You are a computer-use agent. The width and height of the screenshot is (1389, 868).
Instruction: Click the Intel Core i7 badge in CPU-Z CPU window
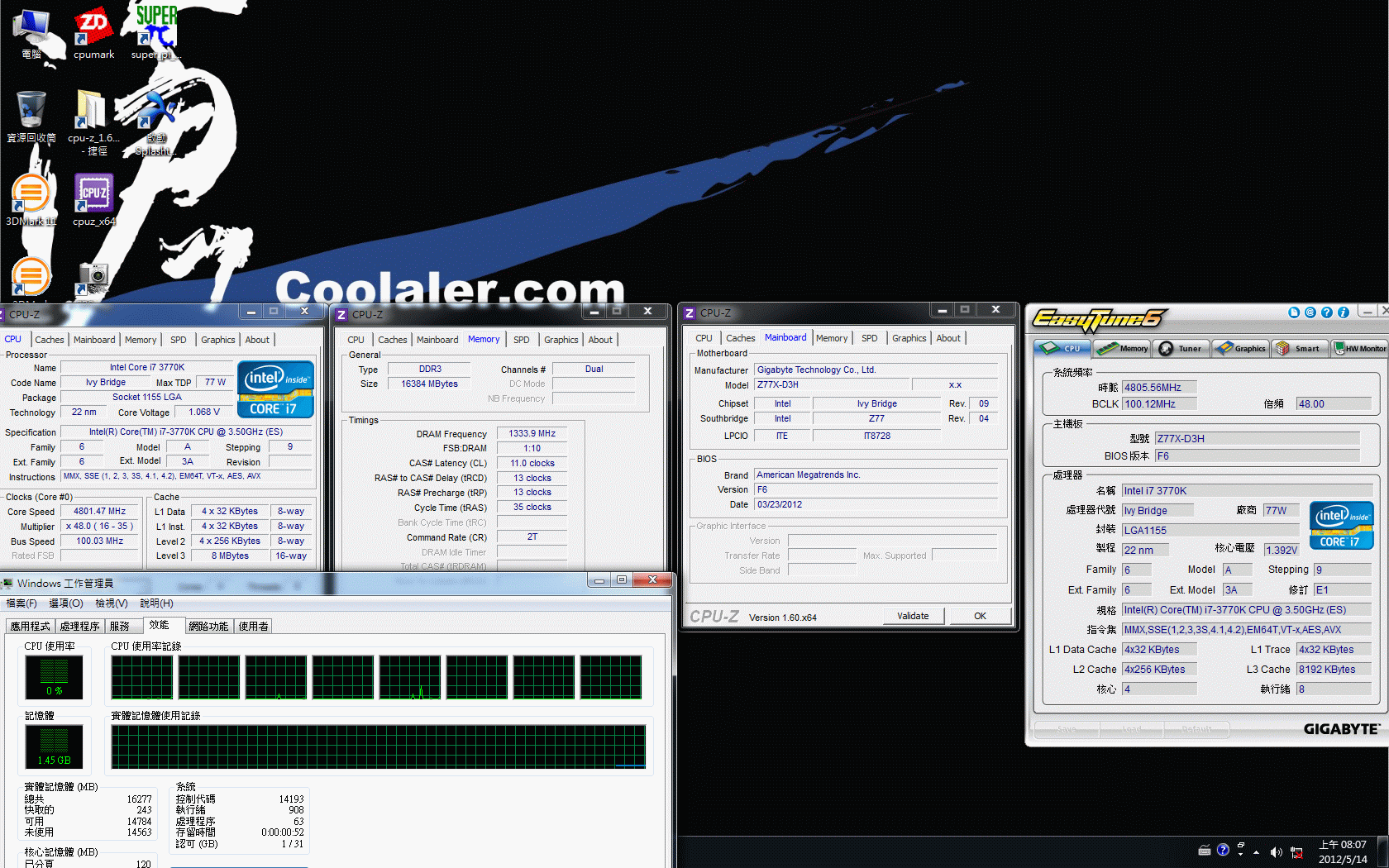(275, 389)
